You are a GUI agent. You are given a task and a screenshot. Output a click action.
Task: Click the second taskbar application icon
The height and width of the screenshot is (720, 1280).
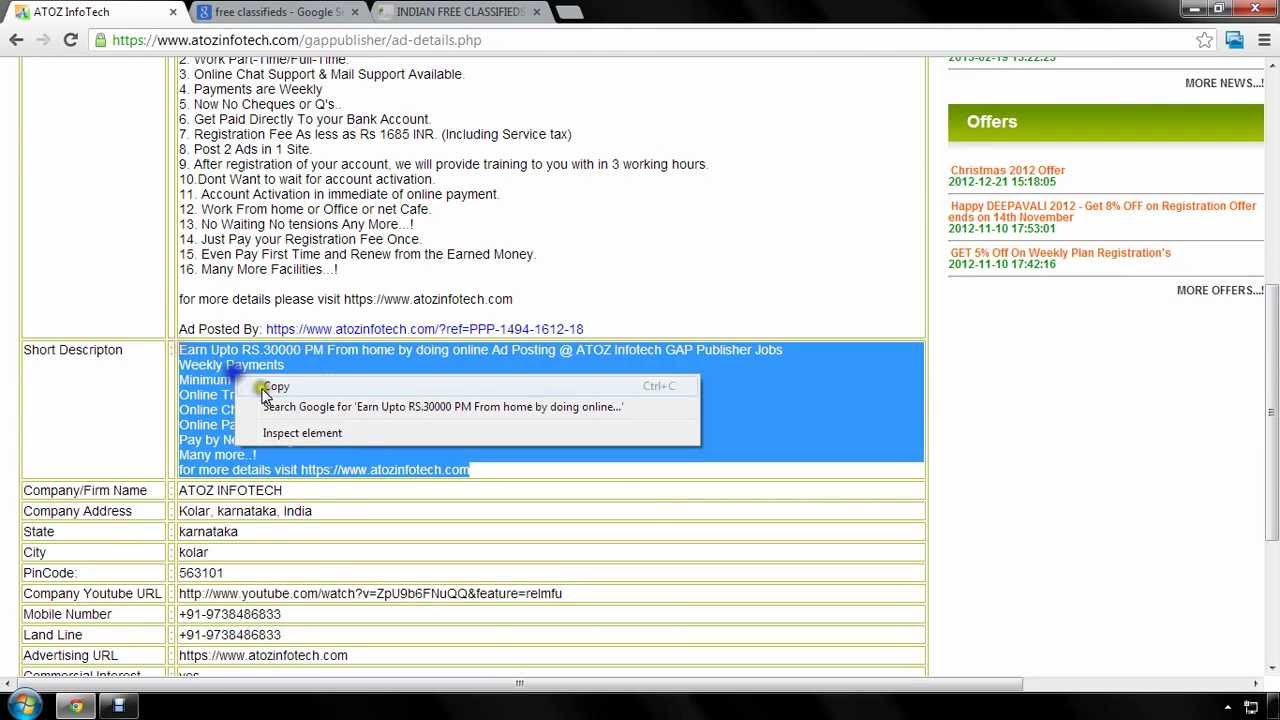(118, 706)
